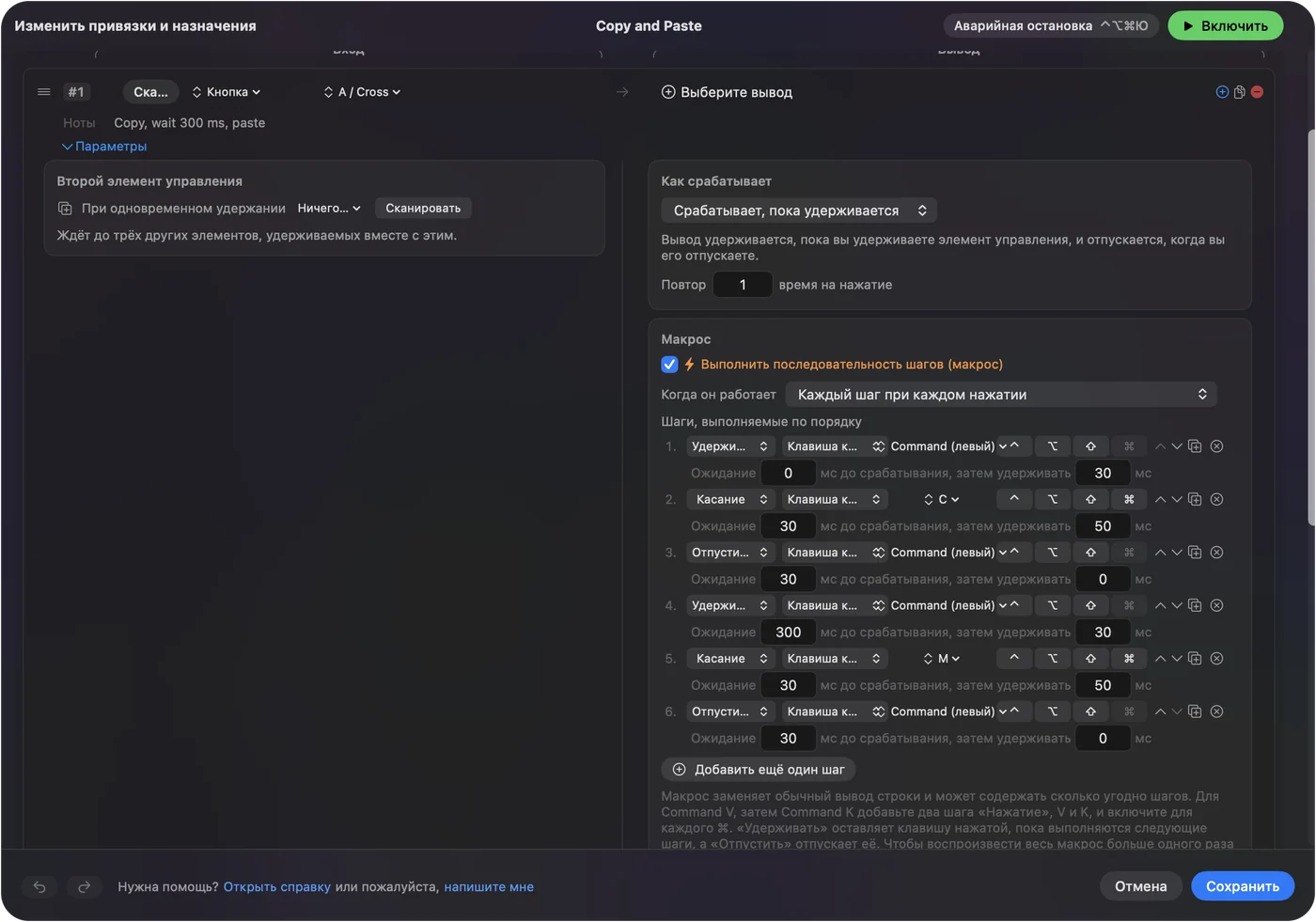
Task: Move macro step 5 up
Action: (1160, 659)
